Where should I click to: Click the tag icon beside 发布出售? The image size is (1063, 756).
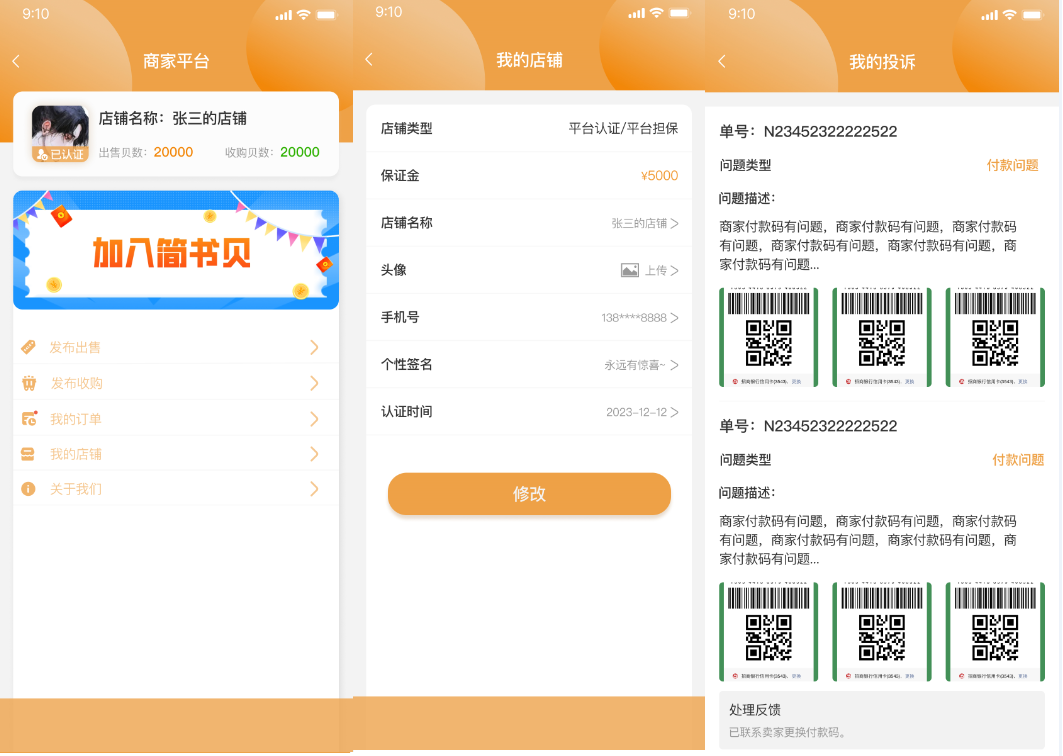pos(28,347)
